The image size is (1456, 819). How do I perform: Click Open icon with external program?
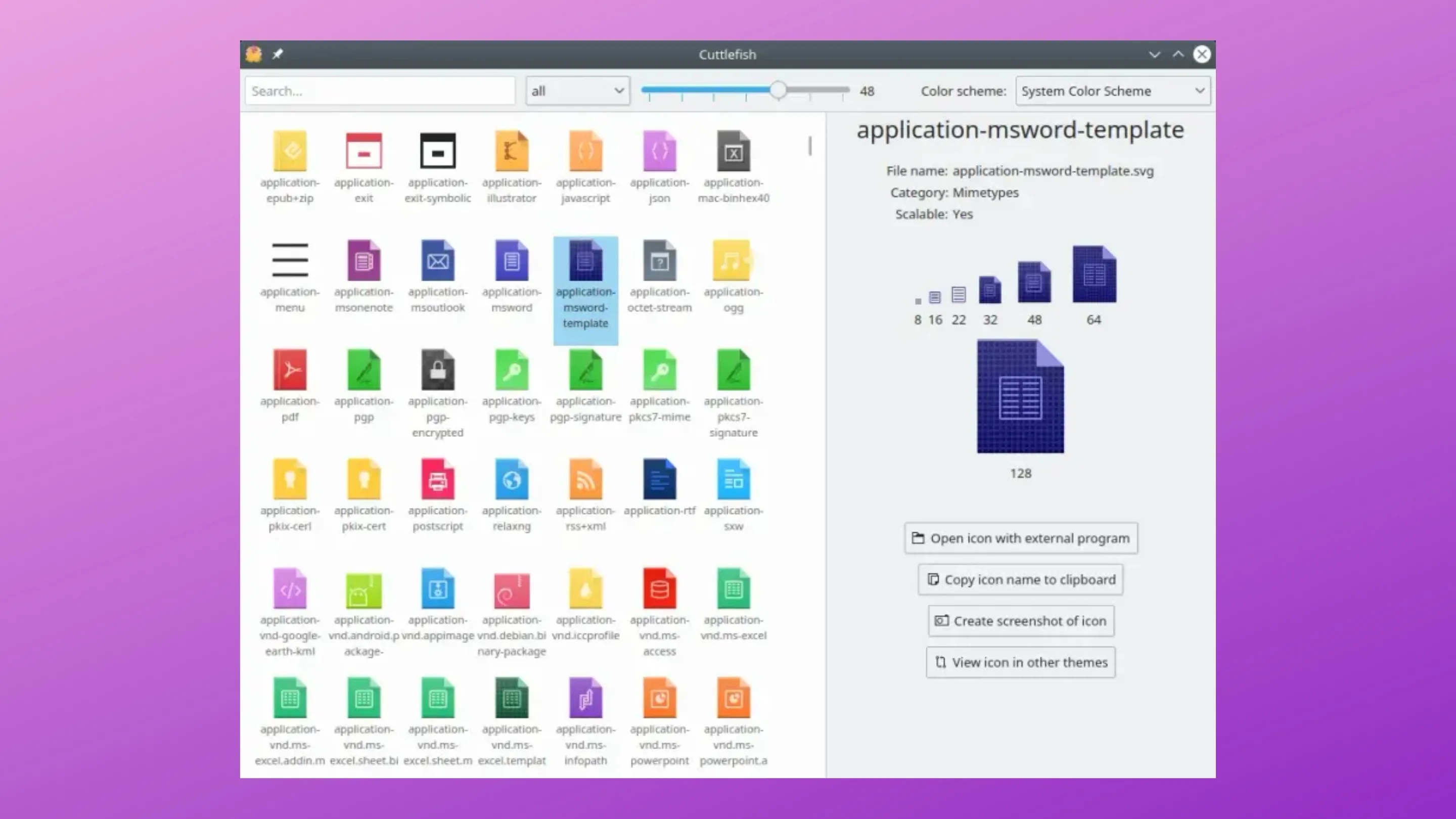1021,538
